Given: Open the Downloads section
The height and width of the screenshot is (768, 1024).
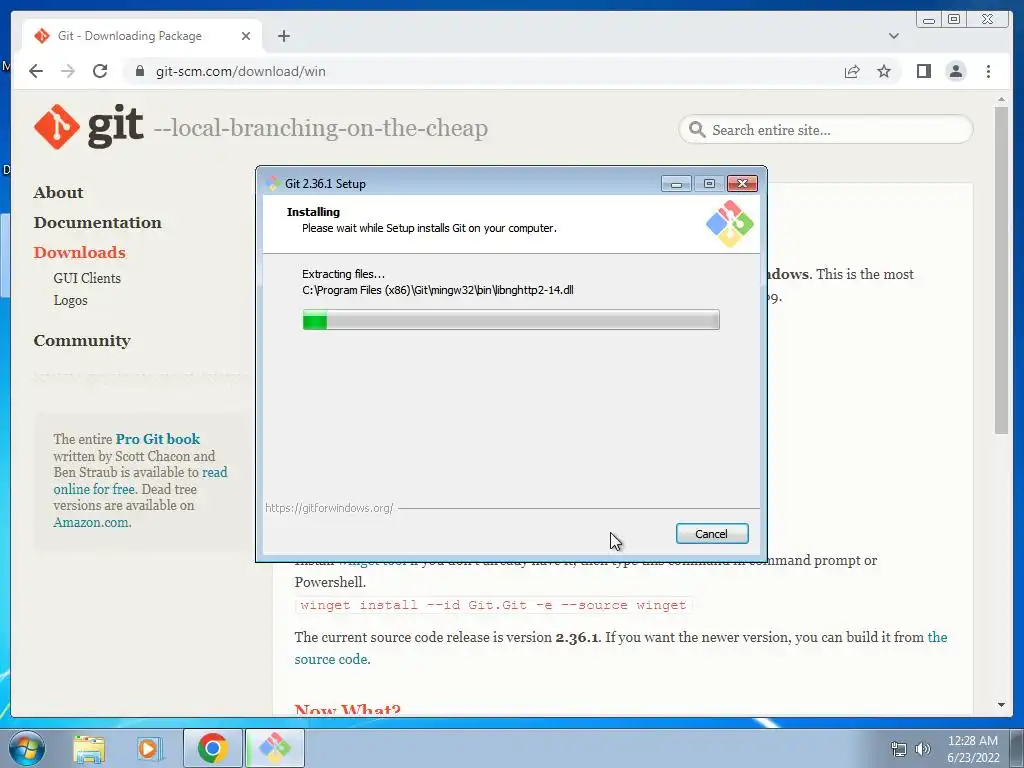Looking at the screenshot, I should (79, 253).
